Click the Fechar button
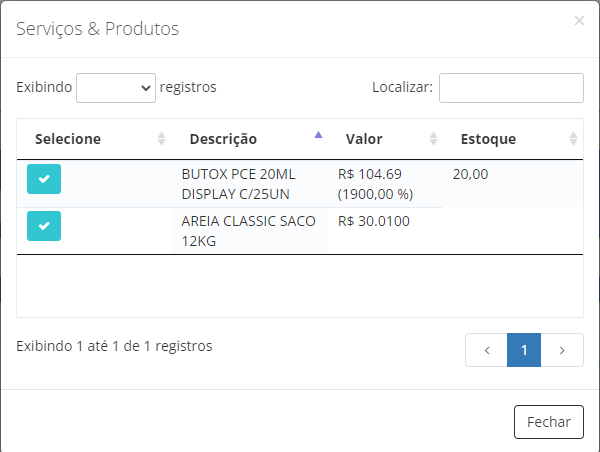Screen dimensions: 600x452 pyautogui.click(x=549, y=422)
